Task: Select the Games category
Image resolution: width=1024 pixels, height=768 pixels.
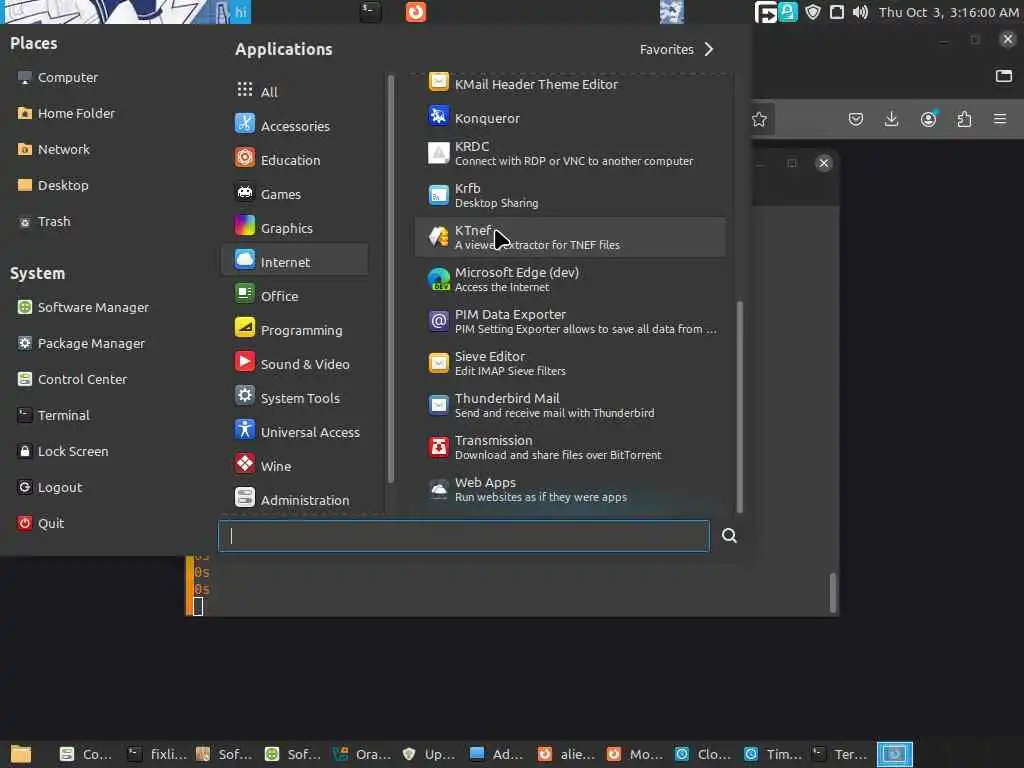Action: (x=295, y=193)
